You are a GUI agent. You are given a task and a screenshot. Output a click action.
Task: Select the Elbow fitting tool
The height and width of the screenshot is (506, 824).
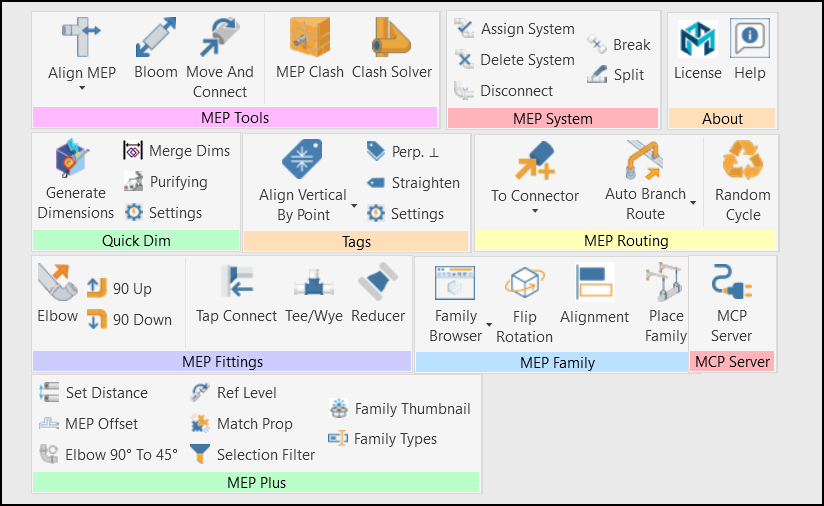tap(57, 293)
